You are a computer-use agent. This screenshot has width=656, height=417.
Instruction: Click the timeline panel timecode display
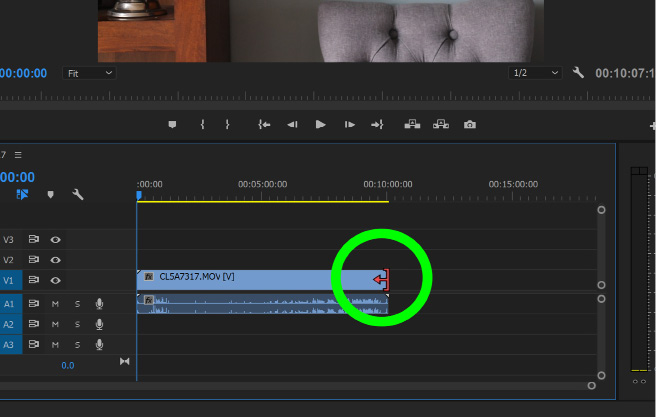17,177
